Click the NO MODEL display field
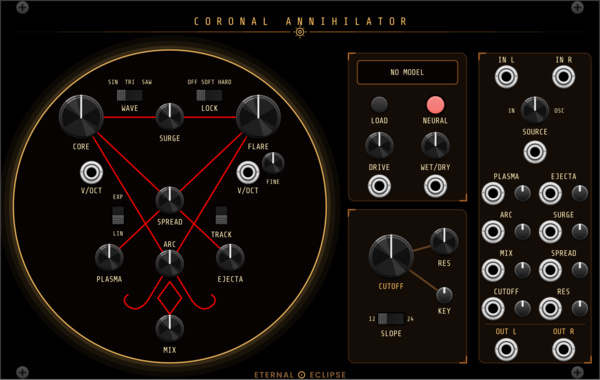This screenshot has width=600, height=380. [x=407, y=72]
